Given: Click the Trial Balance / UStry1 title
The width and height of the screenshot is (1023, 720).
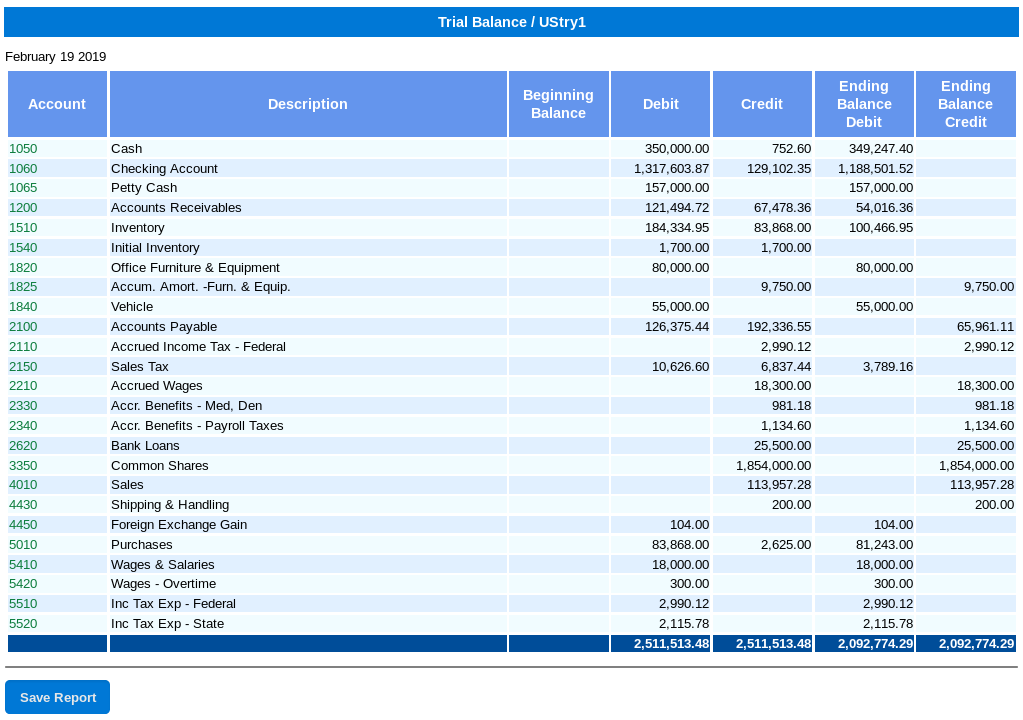Looking at the screenshot, I should pos(512,22).
